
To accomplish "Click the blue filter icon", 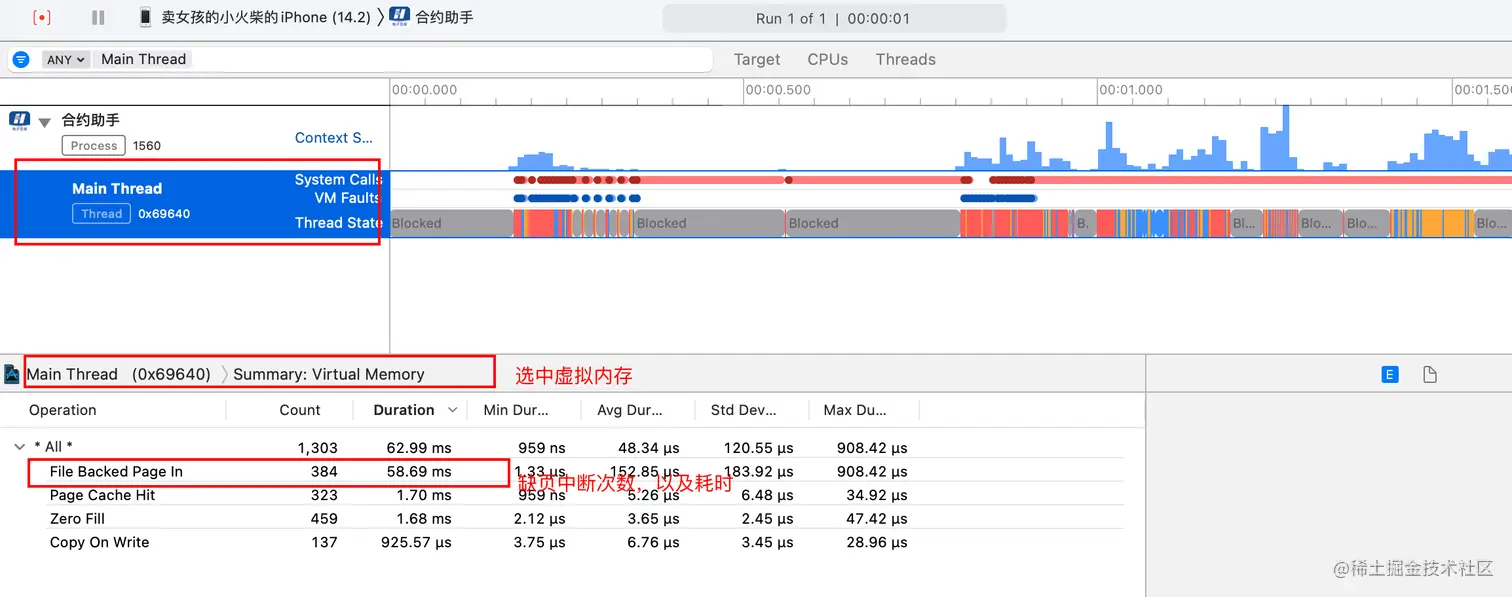I will [21, 59].
